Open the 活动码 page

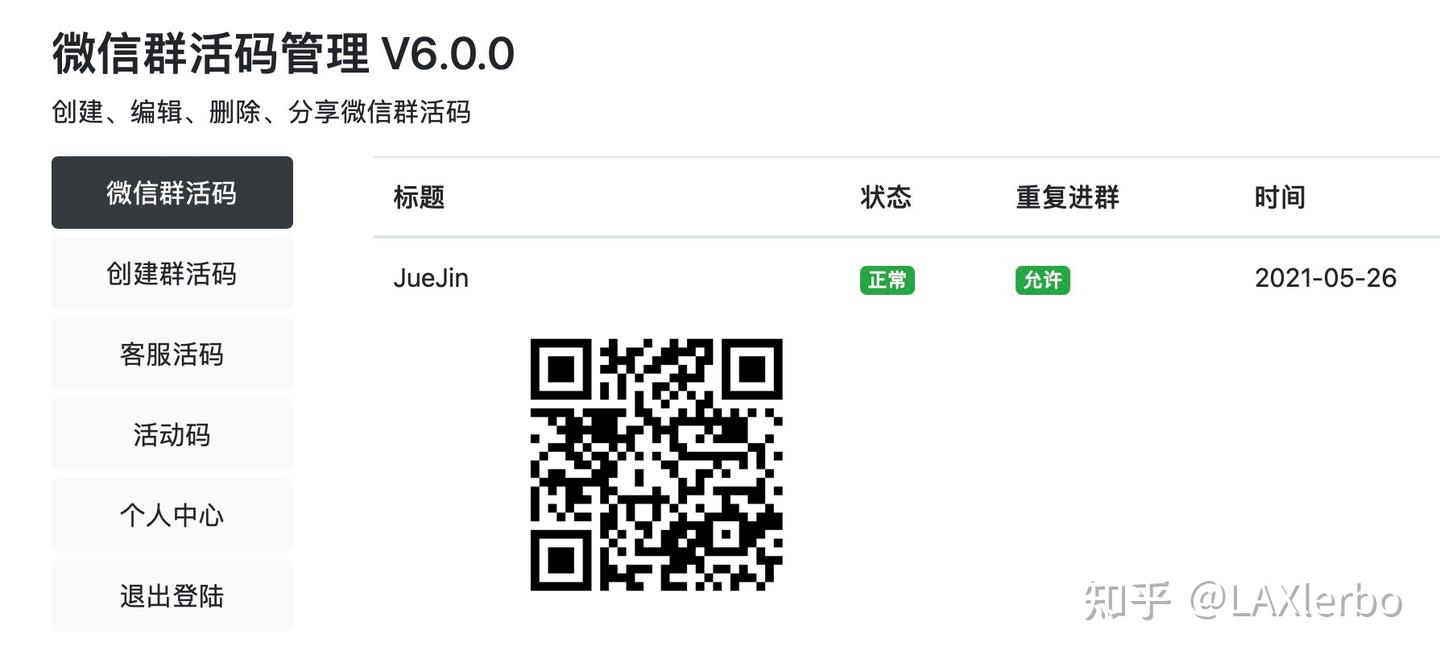click(x=172, y=435)
